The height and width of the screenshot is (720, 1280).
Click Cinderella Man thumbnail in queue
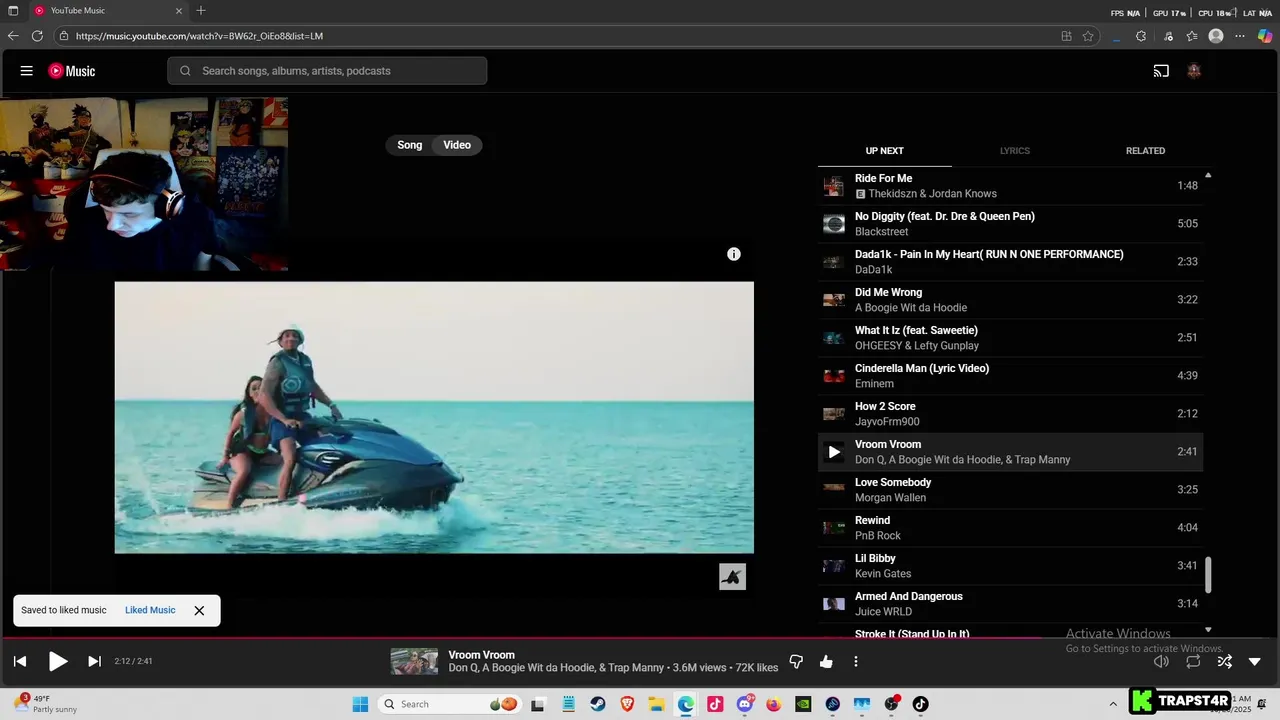coord(834,376)
